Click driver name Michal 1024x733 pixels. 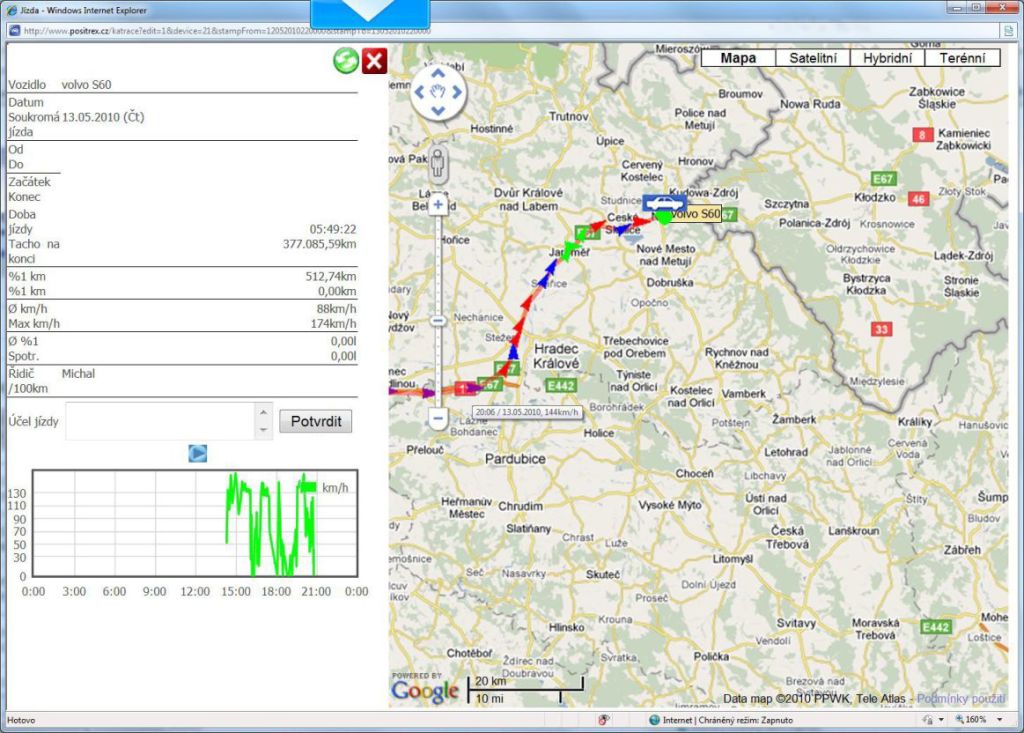coord(78,374)
